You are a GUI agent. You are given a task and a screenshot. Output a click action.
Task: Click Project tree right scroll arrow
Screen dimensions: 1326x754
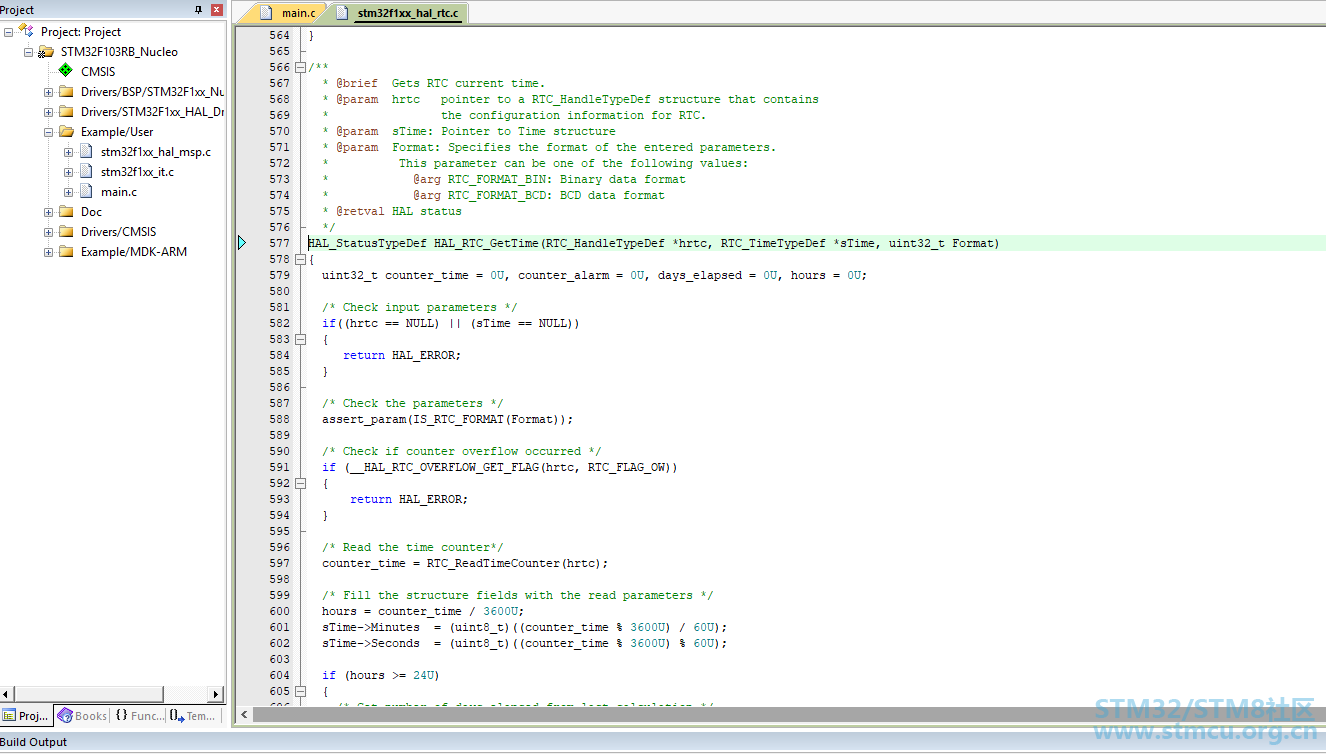tap(217, 694)
